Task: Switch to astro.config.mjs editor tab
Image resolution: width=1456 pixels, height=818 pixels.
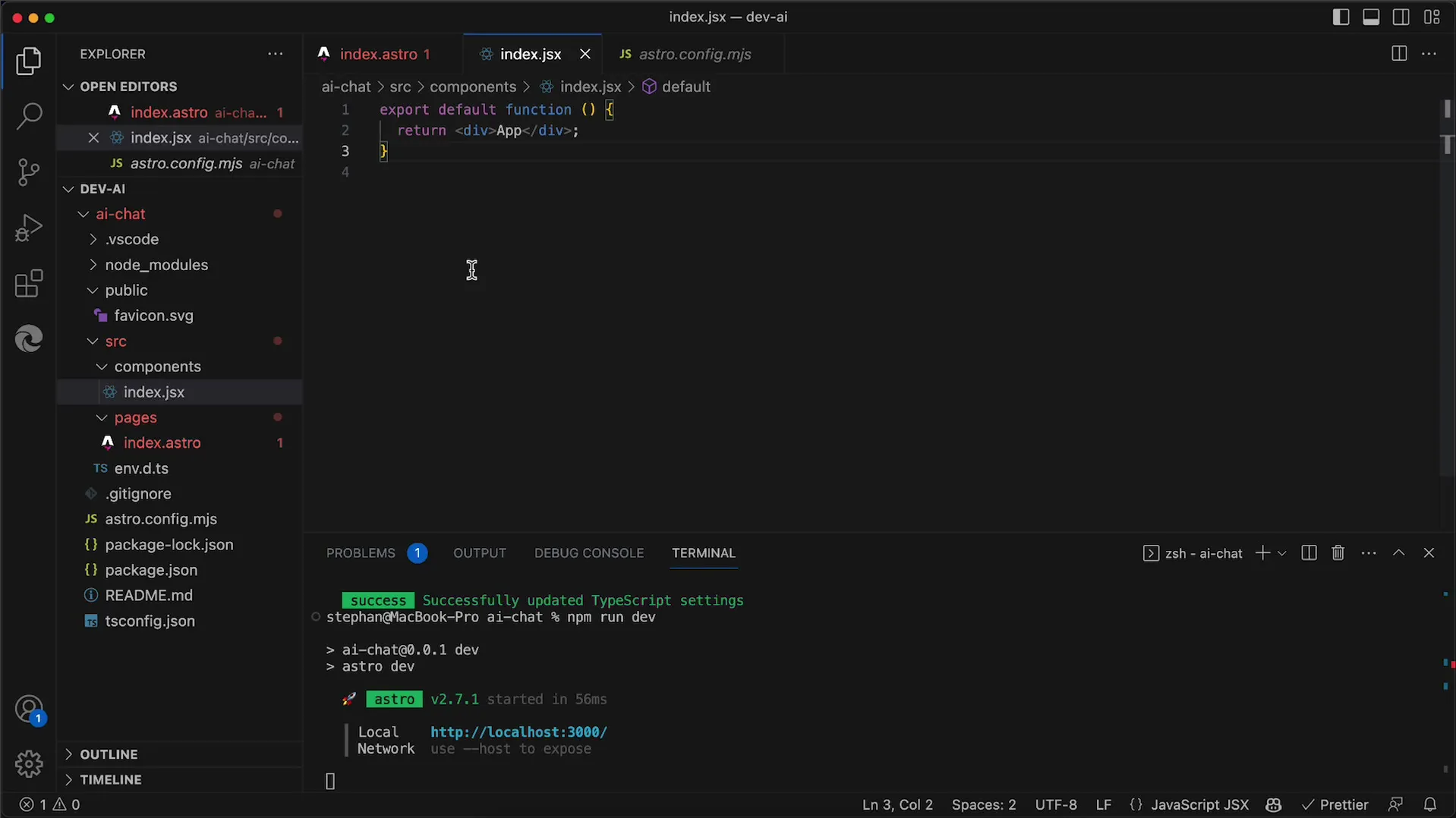Action: coord(692,54)
